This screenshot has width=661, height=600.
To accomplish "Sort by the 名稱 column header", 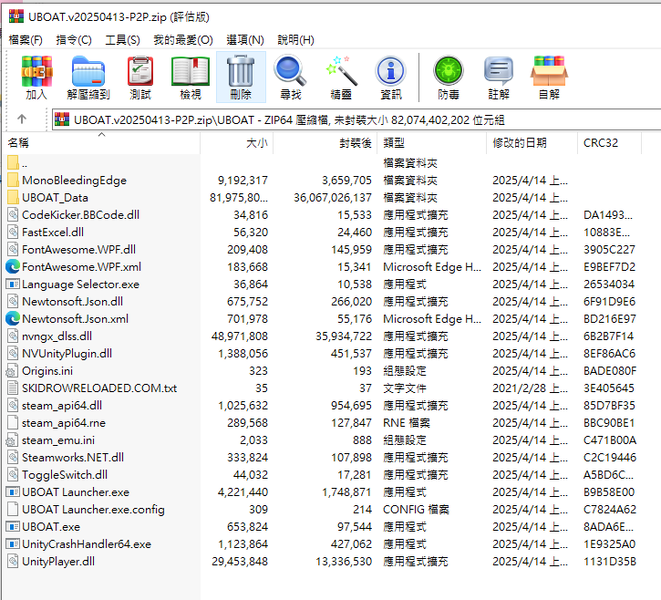I will click(101, 143).
